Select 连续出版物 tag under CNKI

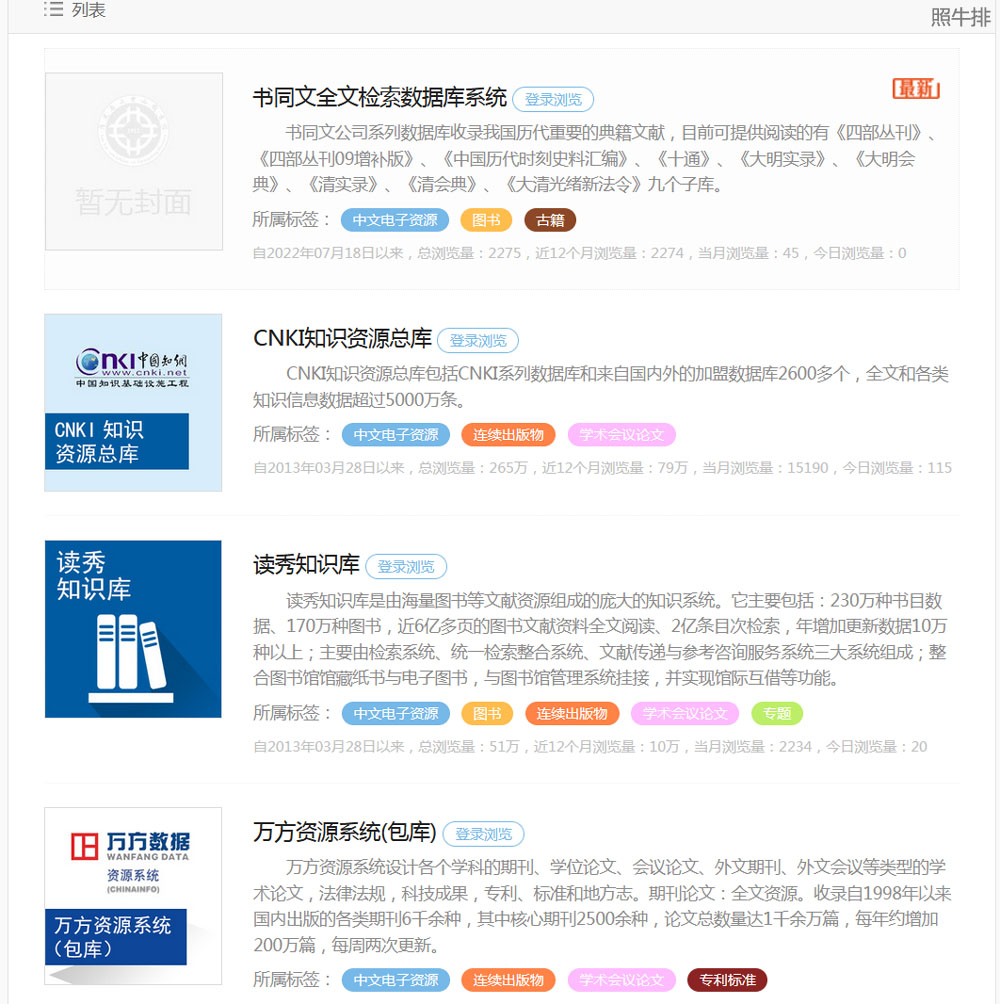coord(508,435)
